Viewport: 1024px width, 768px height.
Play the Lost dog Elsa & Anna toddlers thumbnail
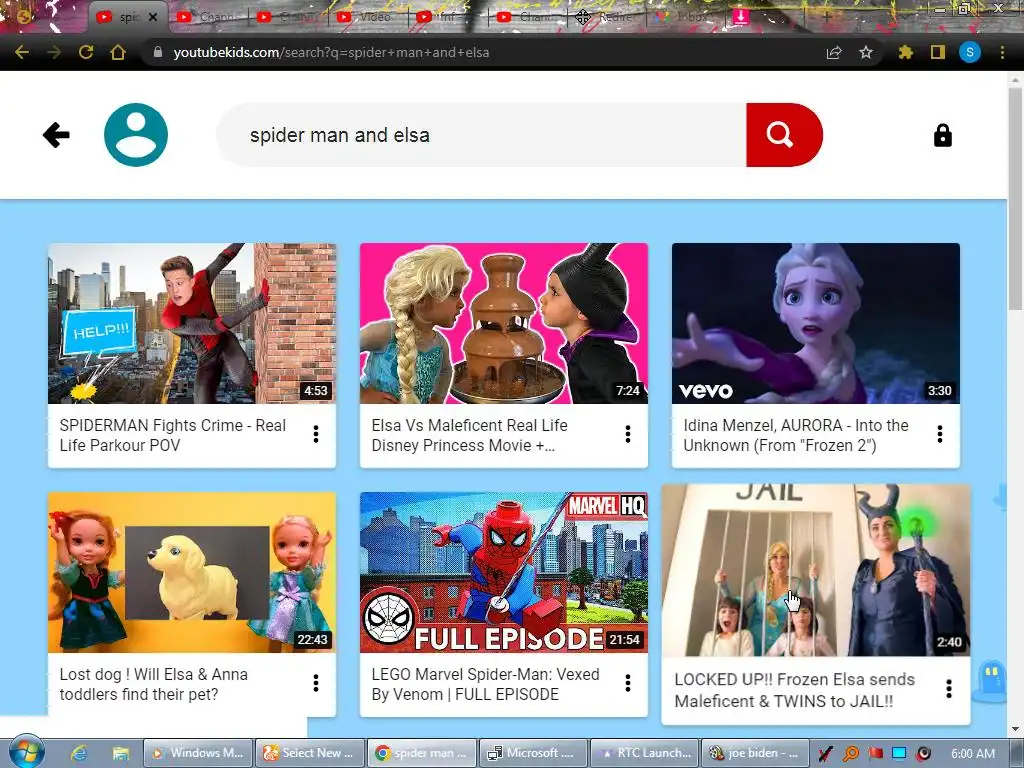tap(192, 573)
